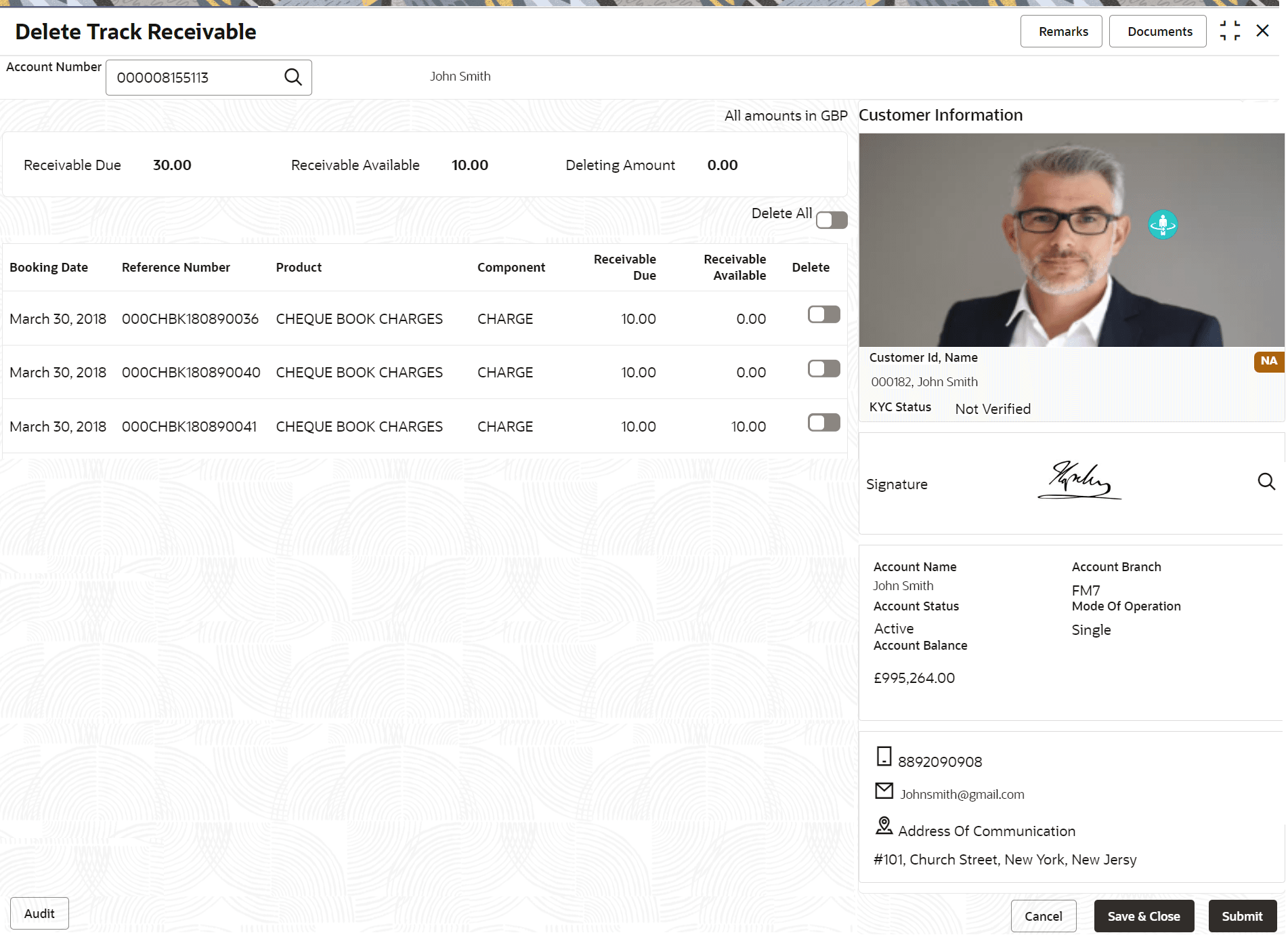Click the Component column header
1288x935 pixels.
[511, 268]
